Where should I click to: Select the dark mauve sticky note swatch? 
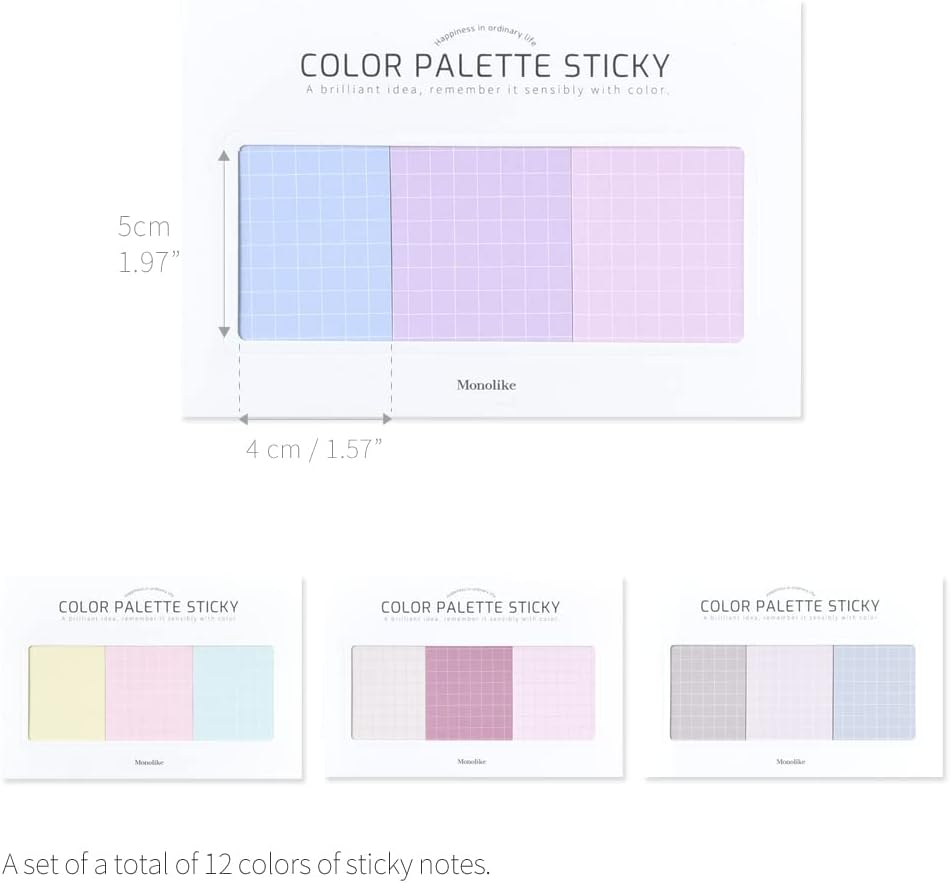(468, 693)
